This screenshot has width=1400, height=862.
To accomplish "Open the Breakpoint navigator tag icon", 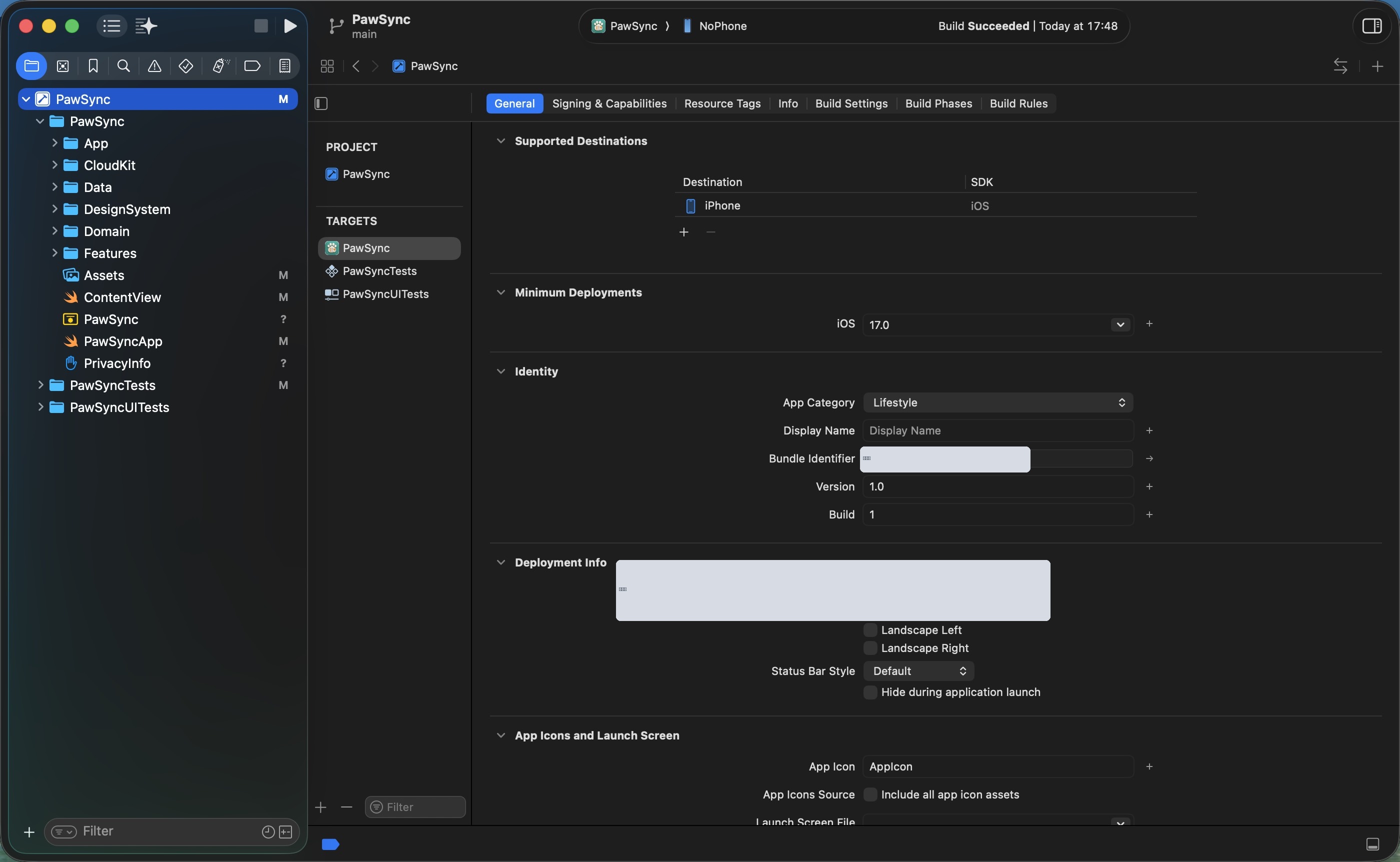I will tap(252, 66).
